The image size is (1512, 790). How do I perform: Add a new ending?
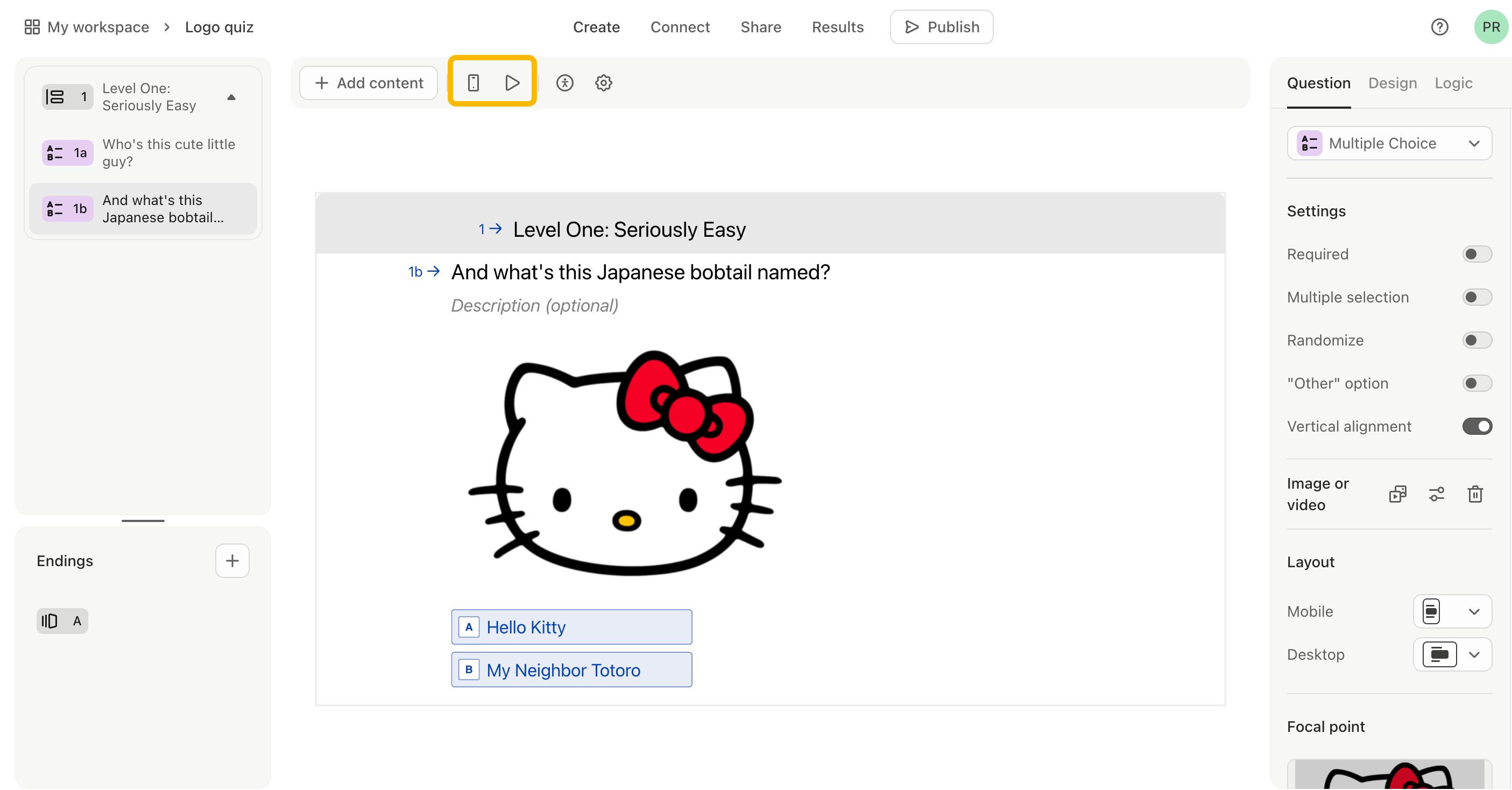pyautogui.click(x=232, y=561)
